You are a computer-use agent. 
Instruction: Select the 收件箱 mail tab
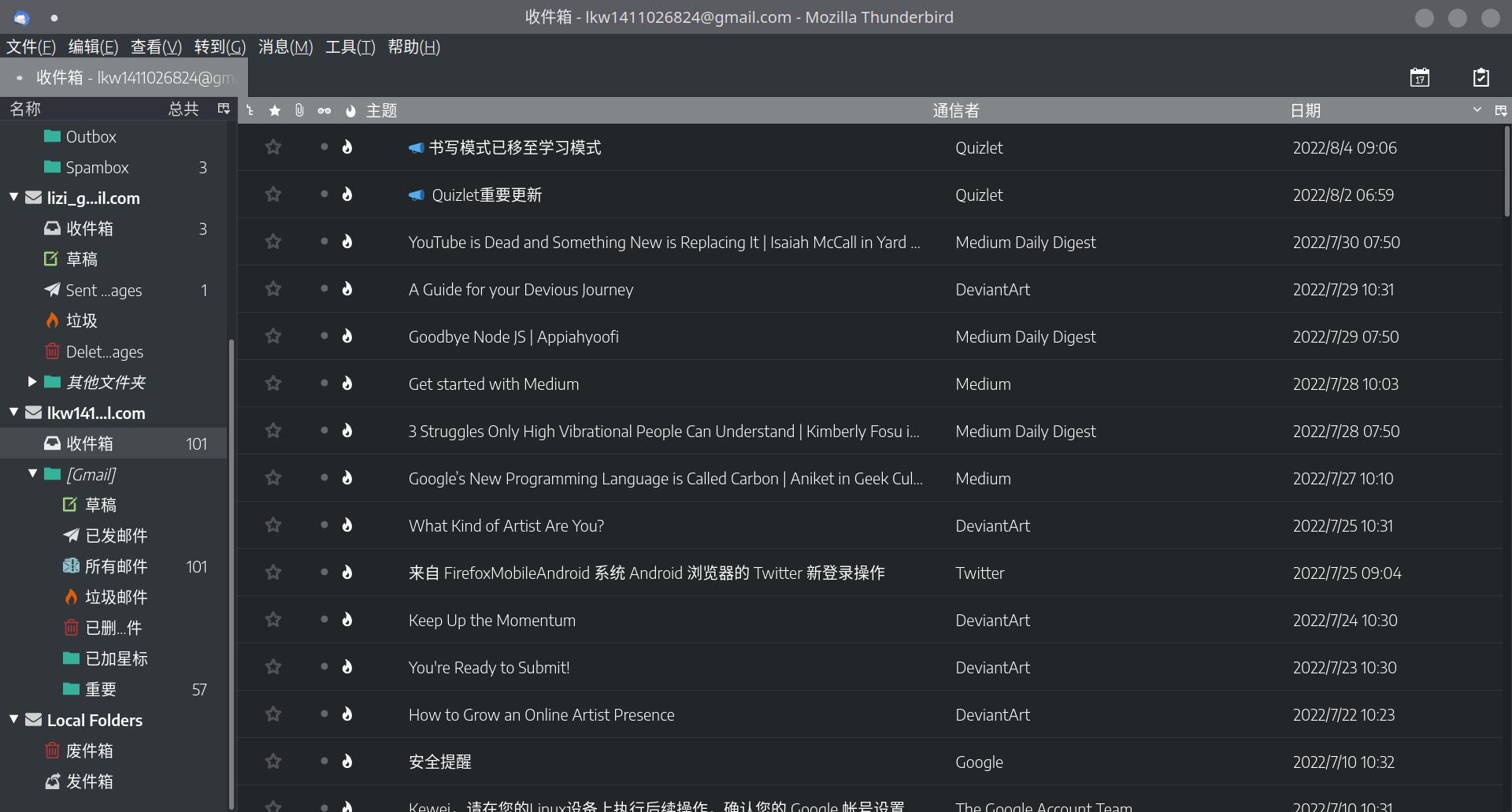124,78
